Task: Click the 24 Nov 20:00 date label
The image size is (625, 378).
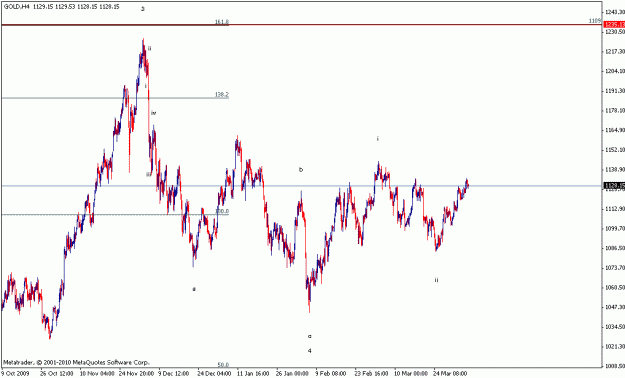Action: [x=136, y=374]
